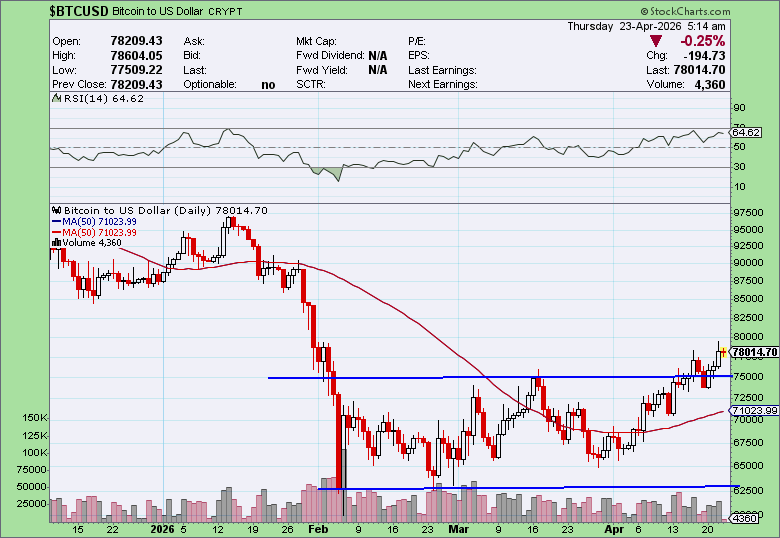Click the RSI(14) legend line icon
Image resolution: width=780 pixels, height=538 pixels.
56,99
